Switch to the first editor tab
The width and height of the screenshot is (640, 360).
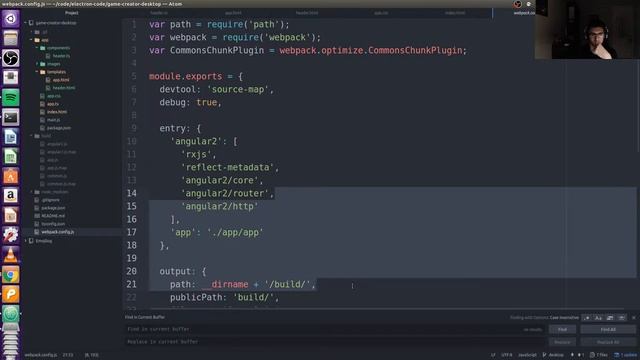[159, 13]
